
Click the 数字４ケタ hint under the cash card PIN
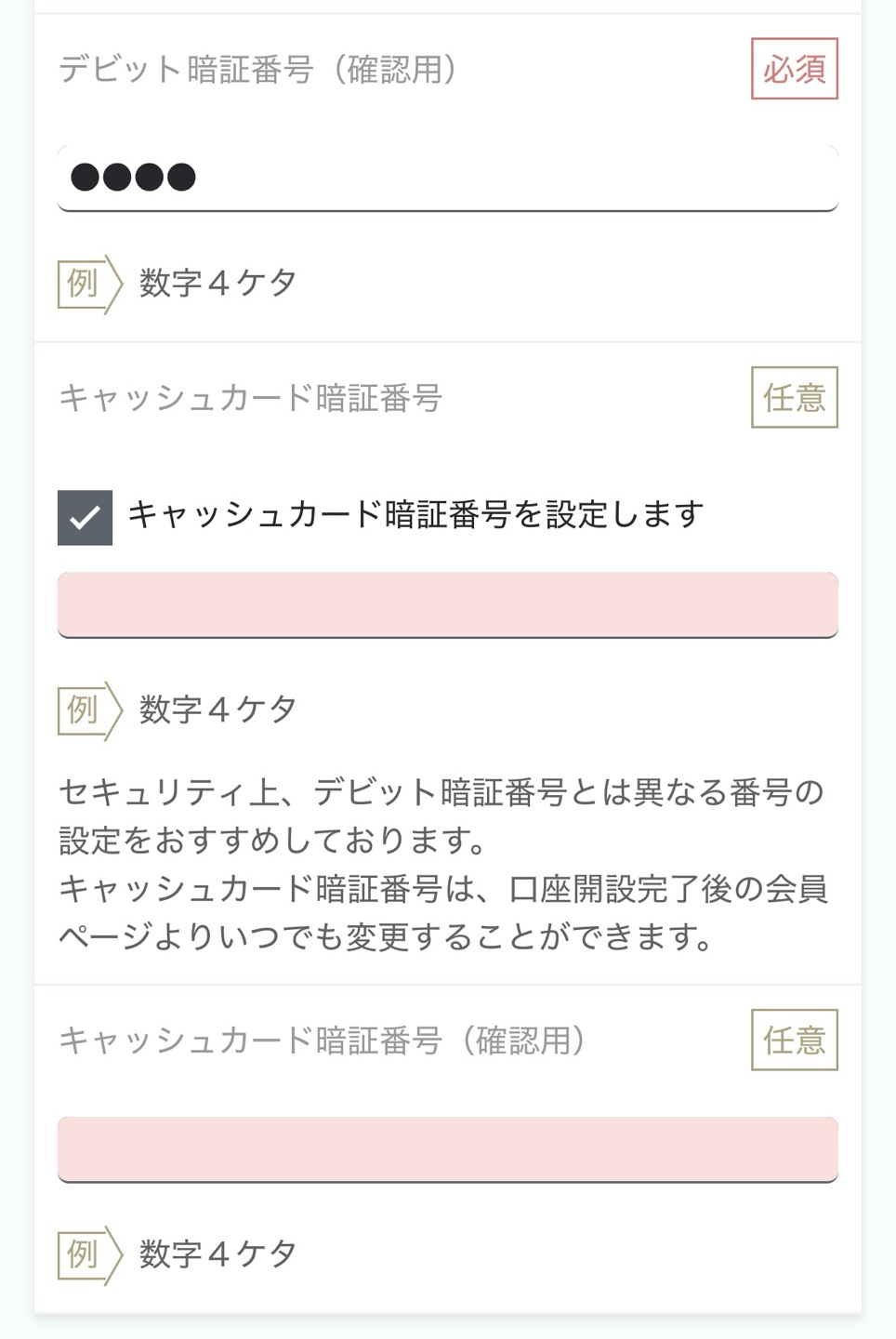[218, 709]
